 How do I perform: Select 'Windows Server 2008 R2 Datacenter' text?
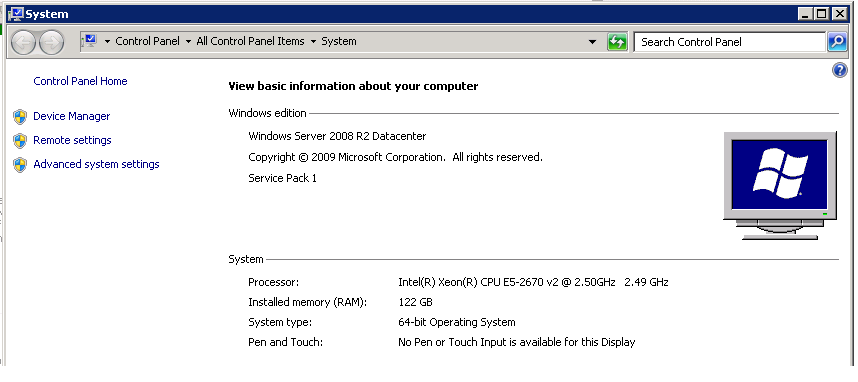337,136
